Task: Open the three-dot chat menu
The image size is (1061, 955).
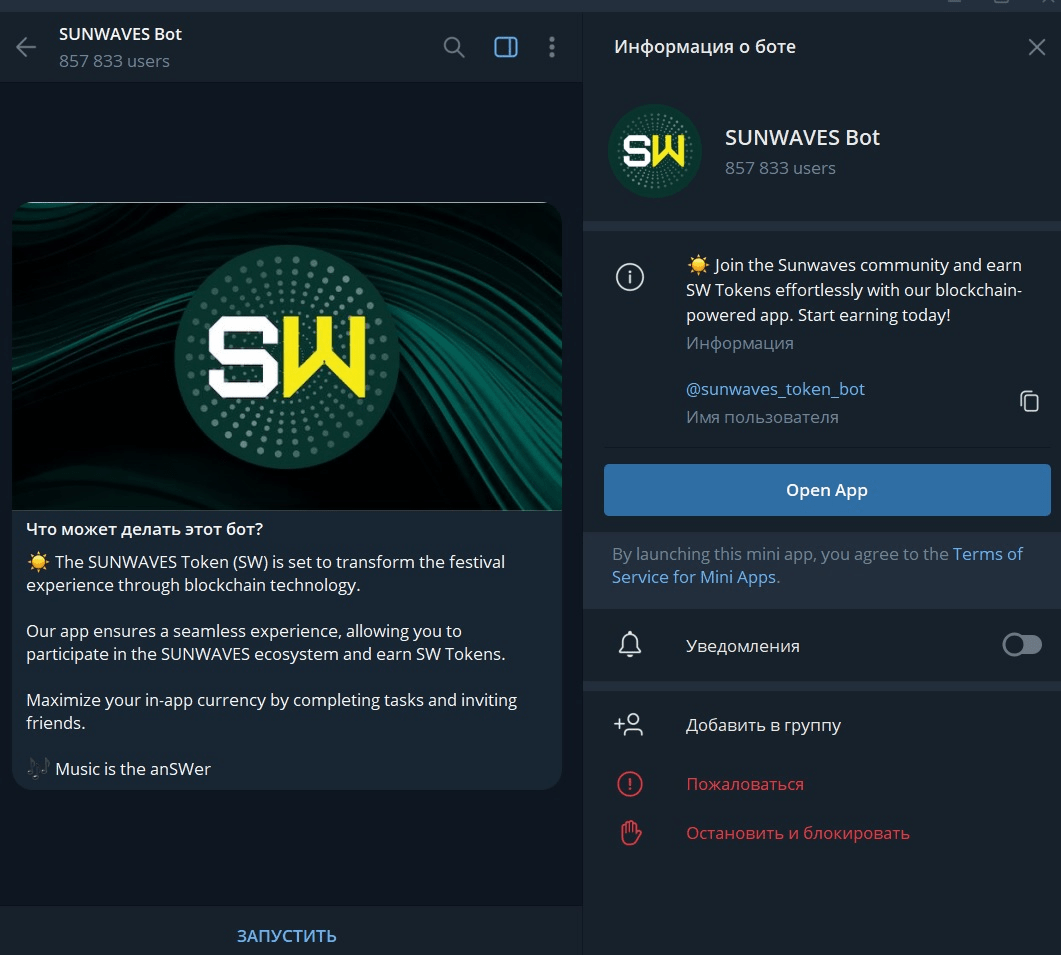Action: coord(551,47)
